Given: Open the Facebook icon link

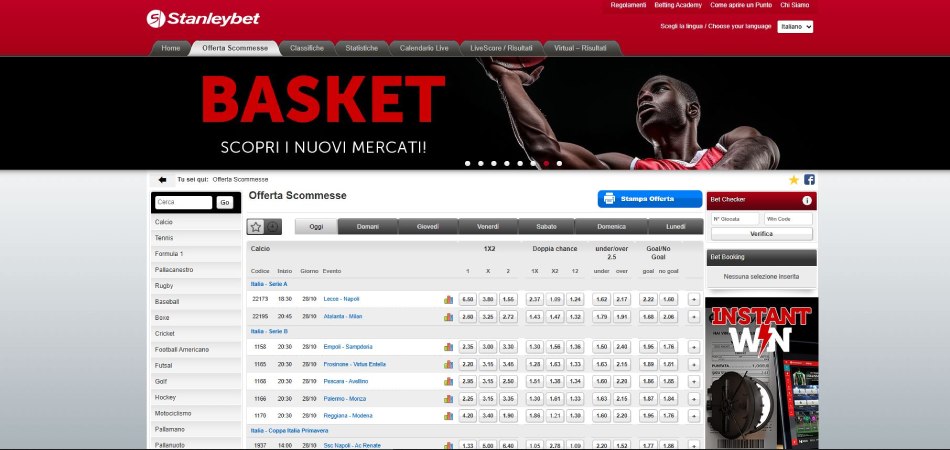Looking at the screenshot, I should point(809,180).
